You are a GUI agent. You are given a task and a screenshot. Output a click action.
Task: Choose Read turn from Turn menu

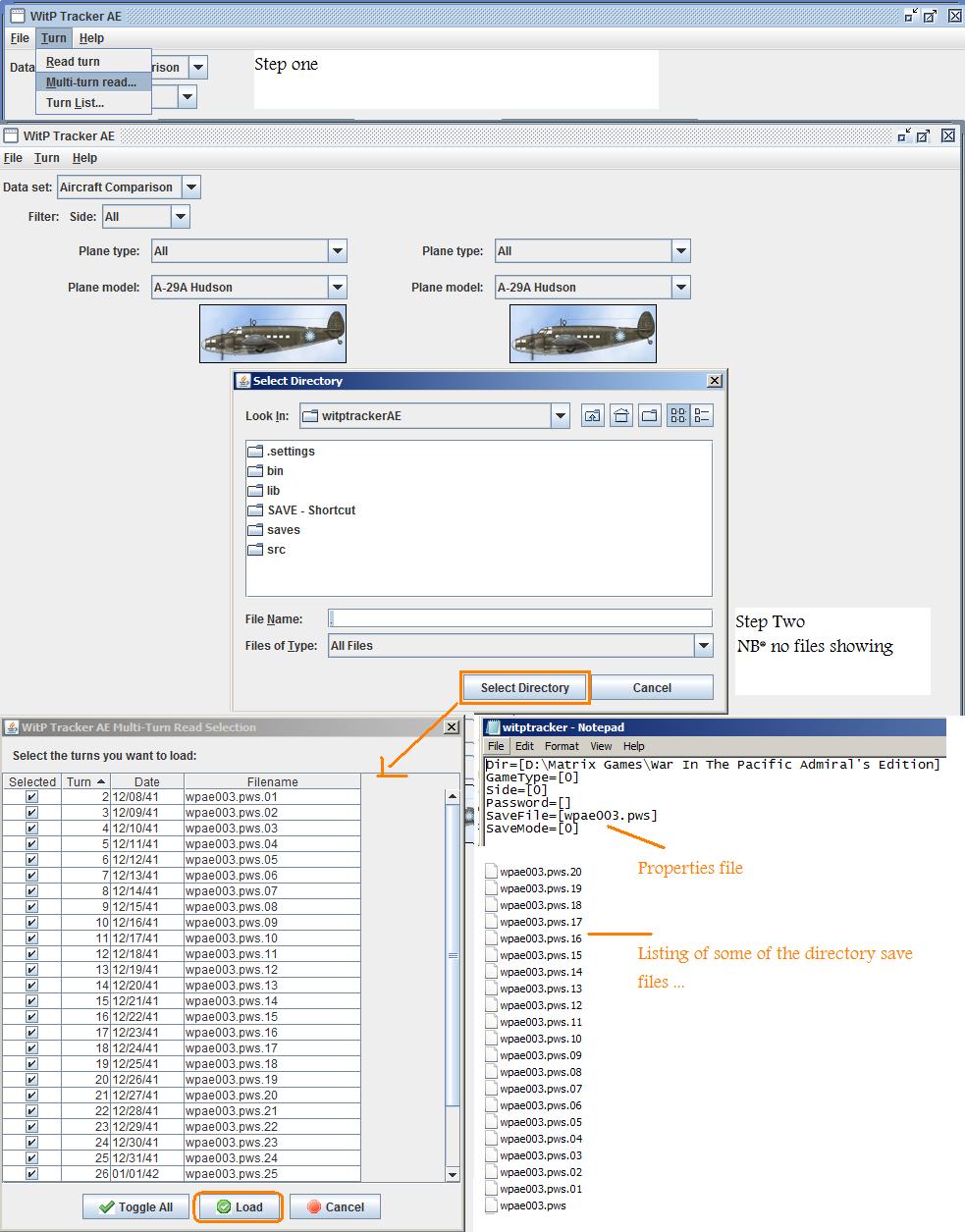pyautogui.click(x=93, y=62)
